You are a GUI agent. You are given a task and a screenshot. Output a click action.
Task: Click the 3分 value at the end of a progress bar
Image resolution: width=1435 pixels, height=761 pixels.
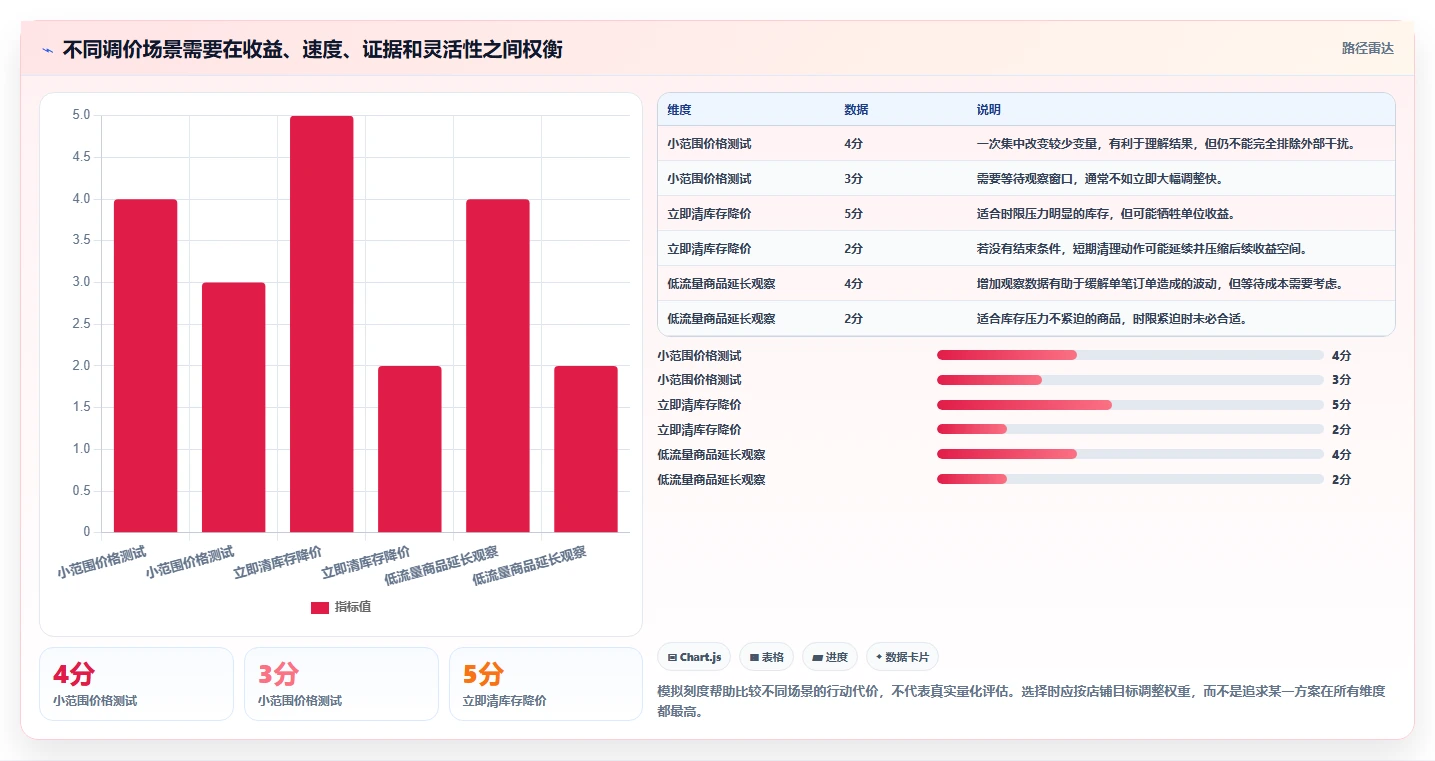1341,380
